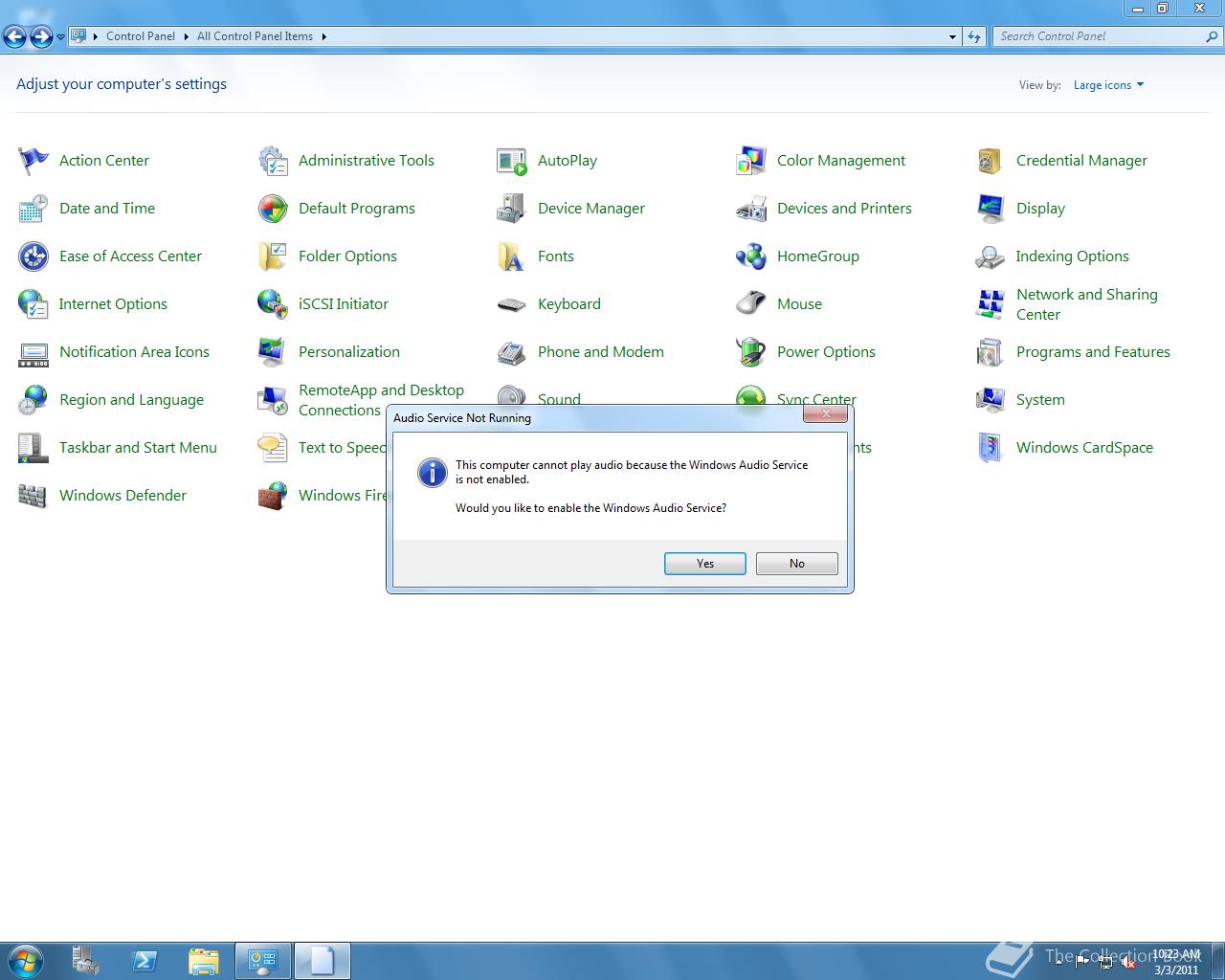
Task: Open Color Management icon
Action: (751, 161)
